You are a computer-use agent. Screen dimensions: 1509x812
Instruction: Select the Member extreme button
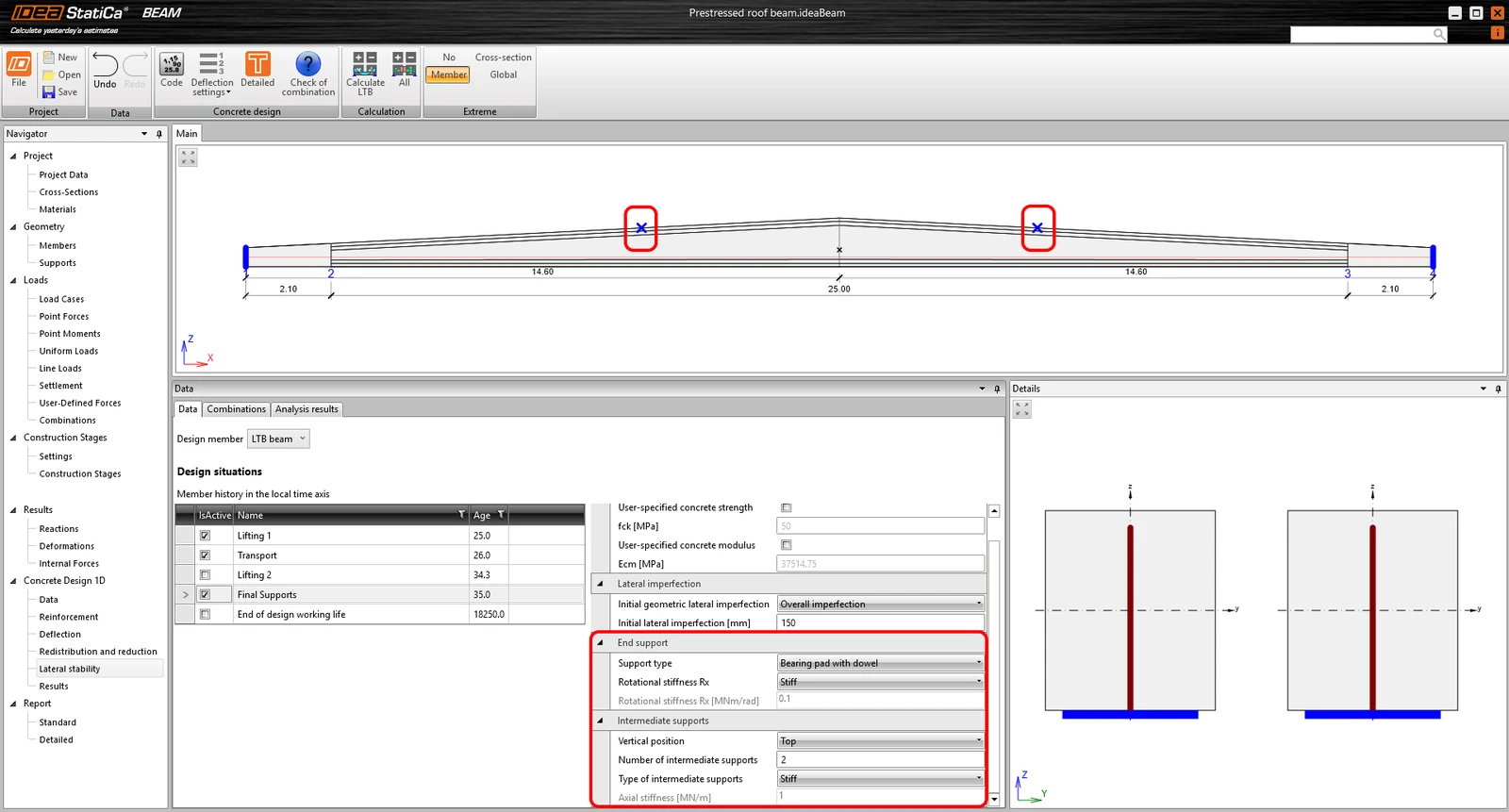tap(449, 75)
